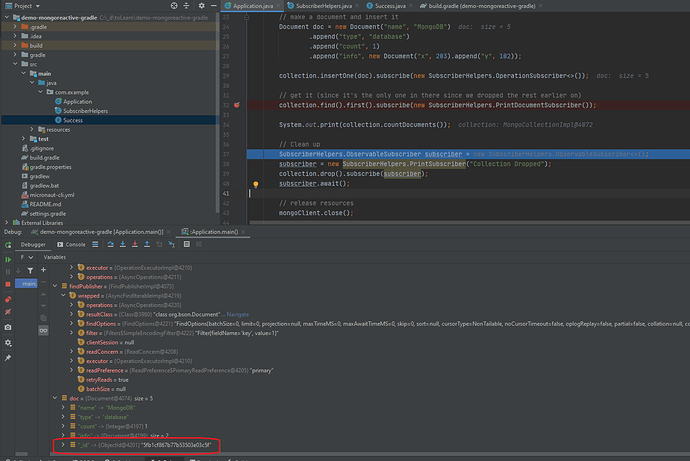Click the yellow lightbulb intention icon
Image resolution: width=690 pixels, height=461 pixels.
(256, 185)
